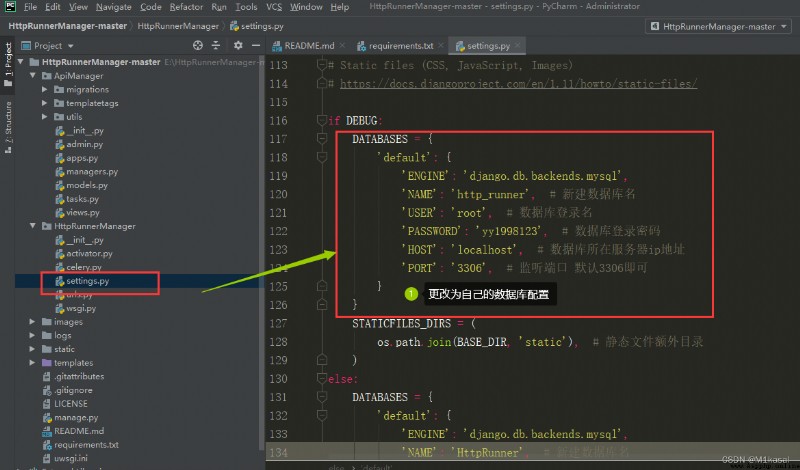Screen dimensions: 800x470
Task: Expand the static folder
Action: [33, 350]
